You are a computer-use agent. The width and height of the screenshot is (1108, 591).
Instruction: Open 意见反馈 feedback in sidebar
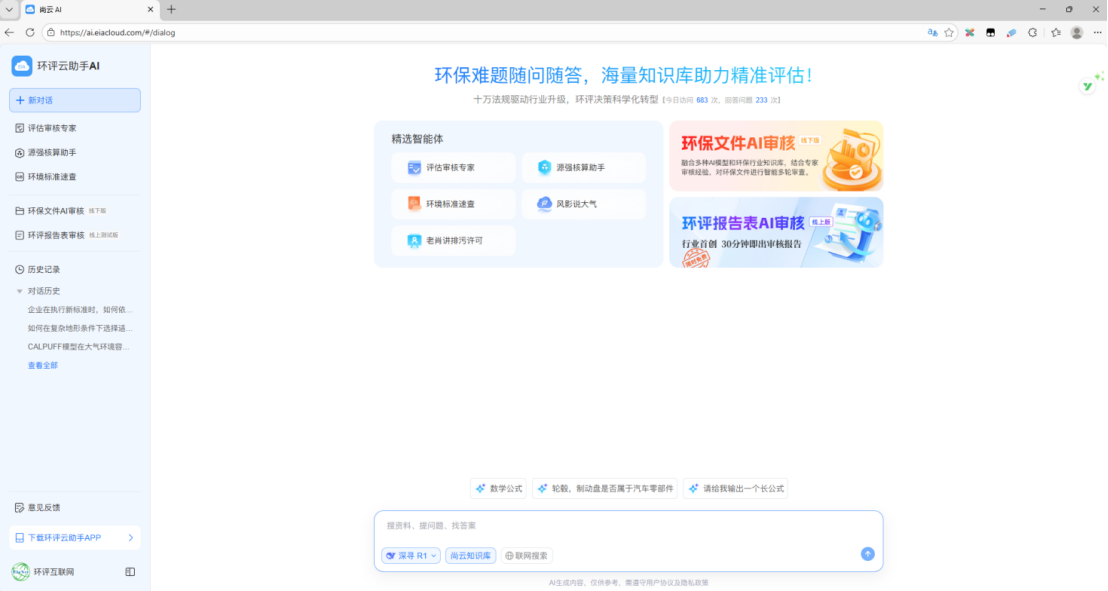[x=44, y=508]
